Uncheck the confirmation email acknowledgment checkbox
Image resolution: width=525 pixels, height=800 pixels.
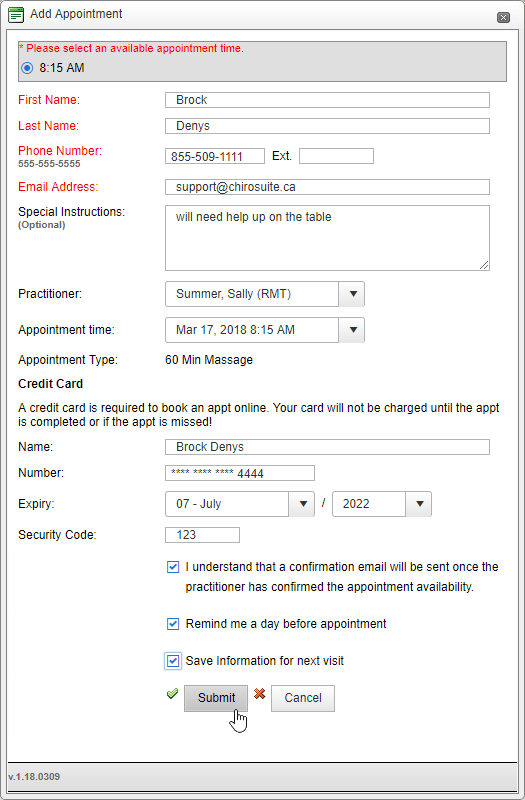pos(173,567)
